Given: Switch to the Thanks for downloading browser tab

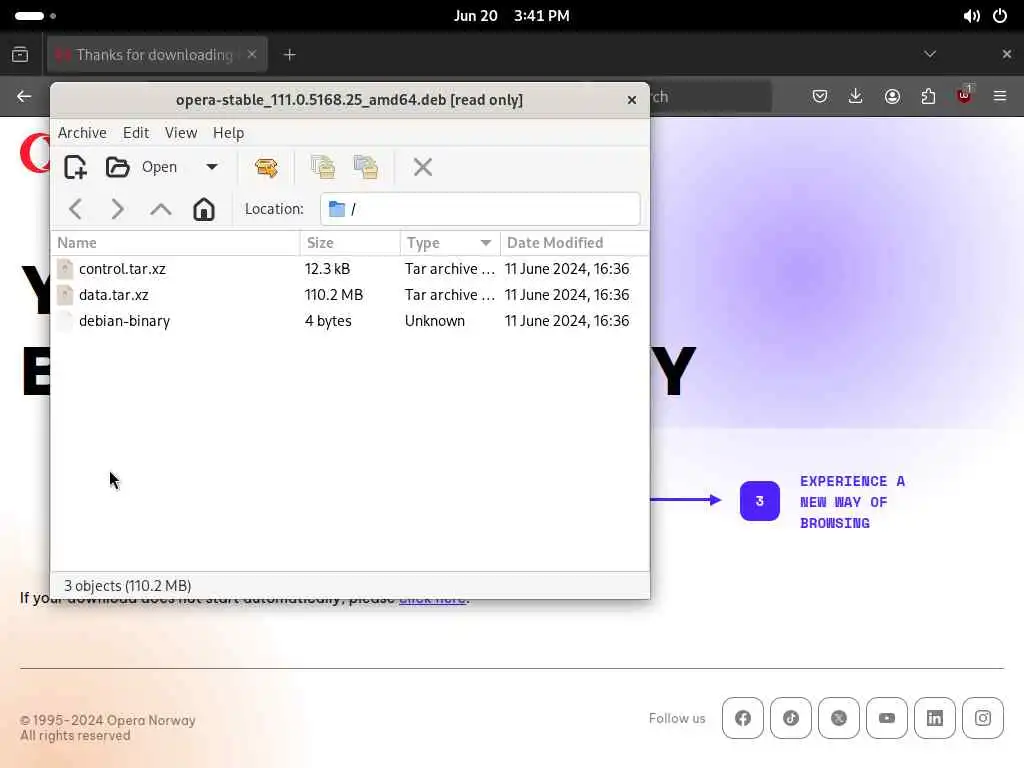Looking at the screenshot, I should (154, 55).
